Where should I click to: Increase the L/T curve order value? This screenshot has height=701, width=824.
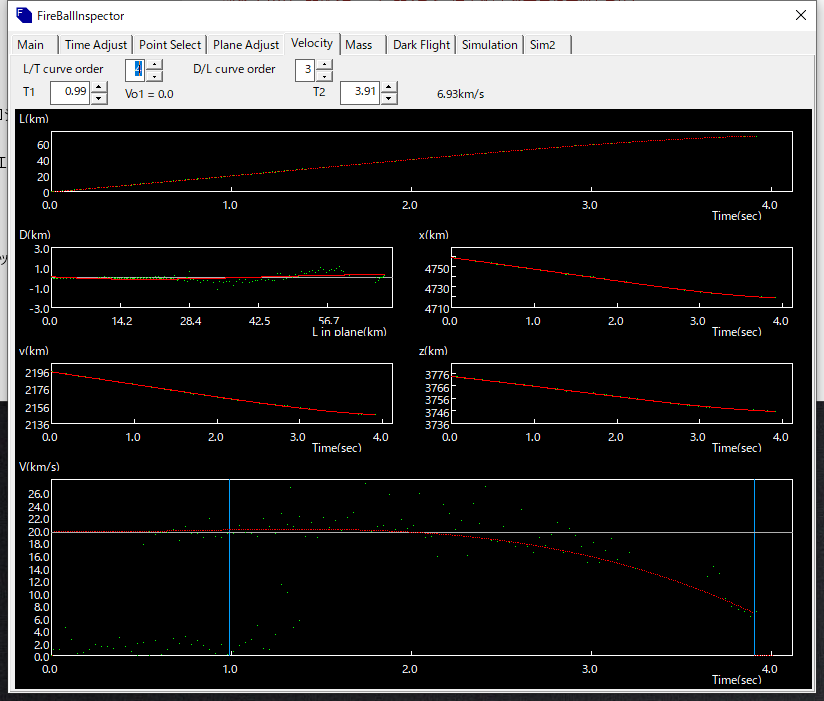coord(154,64)
